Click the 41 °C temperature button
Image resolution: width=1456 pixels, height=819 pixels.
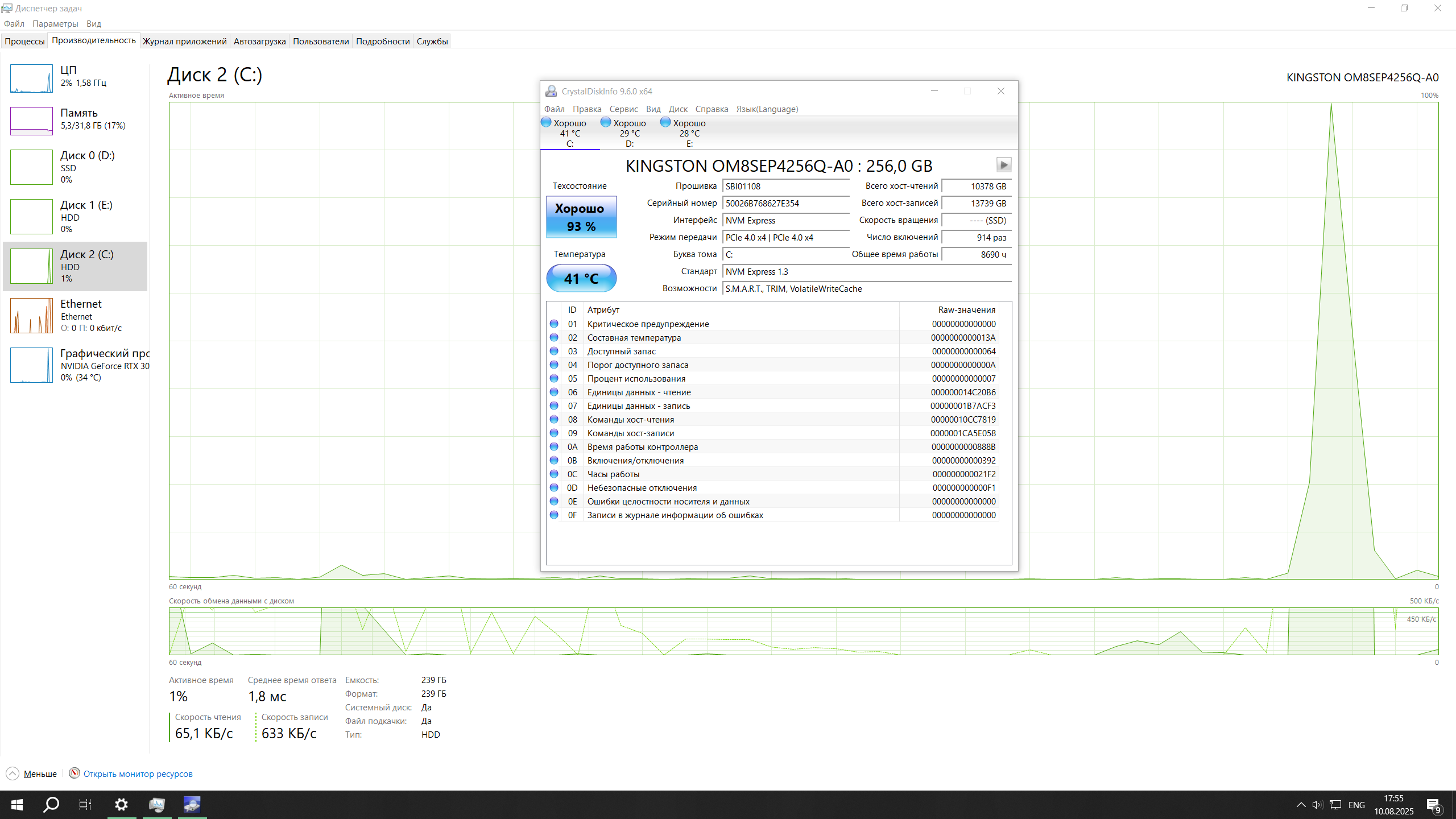tap(581, 279)
